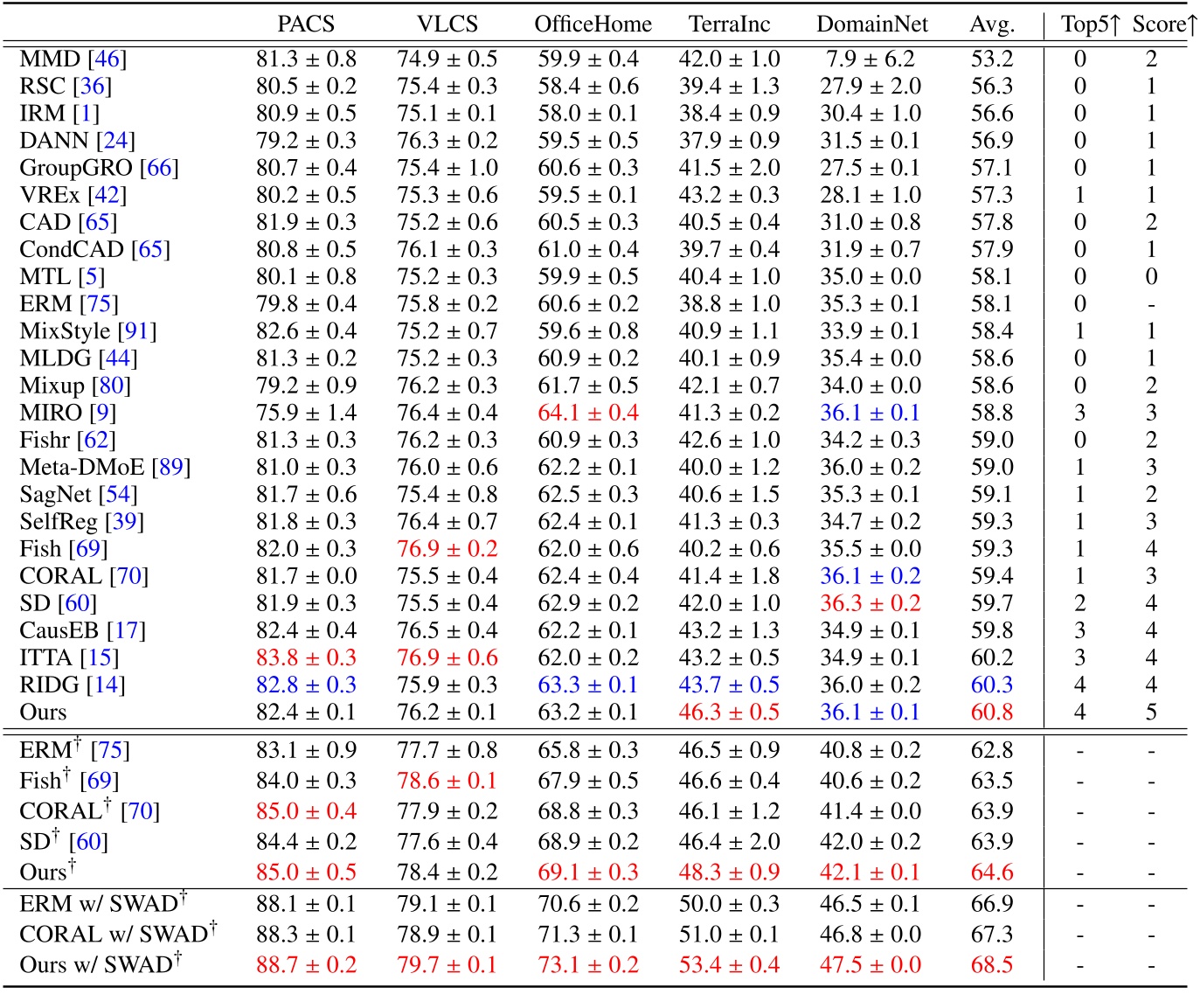Open MIRO's reference link 9

coord(102,413)
